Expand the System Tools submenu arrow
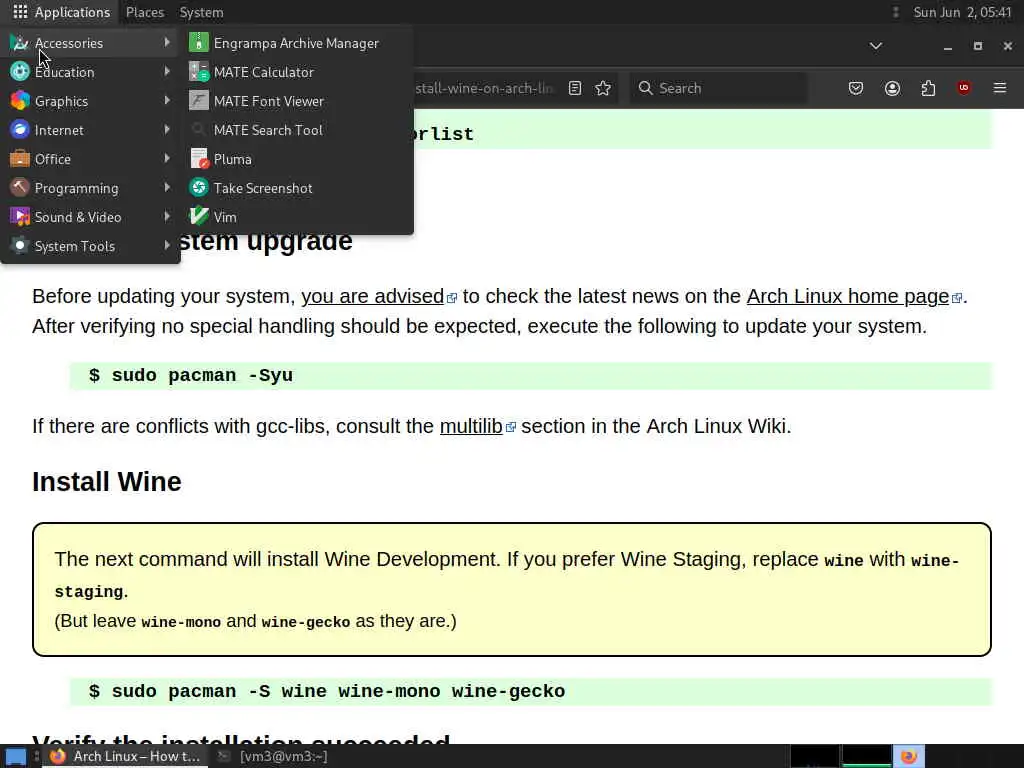1024x768 pixels. [x=167, y=245]
